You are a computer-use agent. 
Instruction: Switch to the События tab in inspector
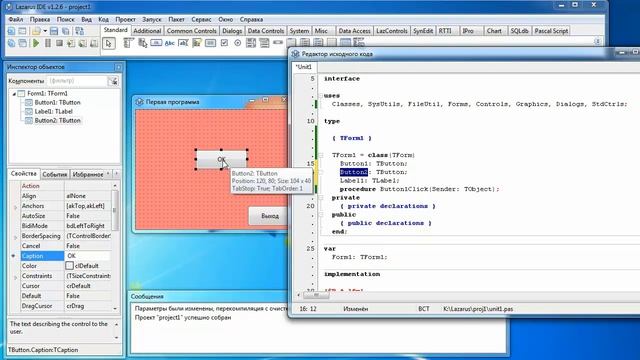tap(55, 174)
